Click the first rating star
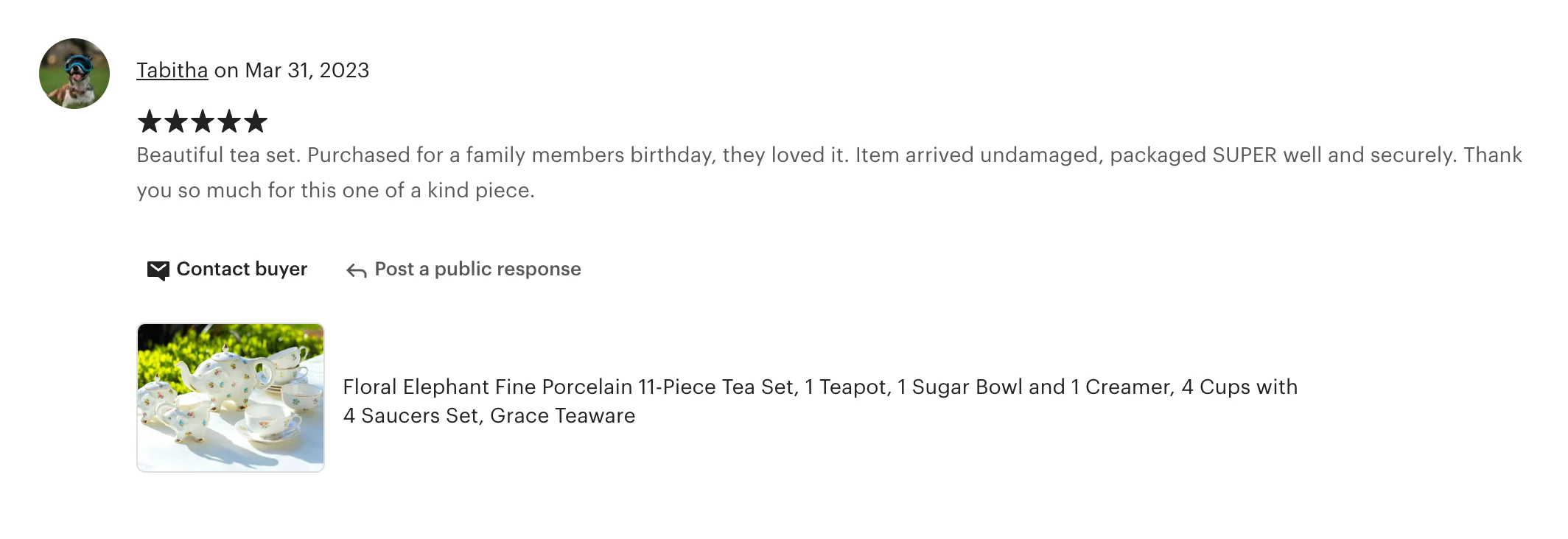 [x=150, y=121]
